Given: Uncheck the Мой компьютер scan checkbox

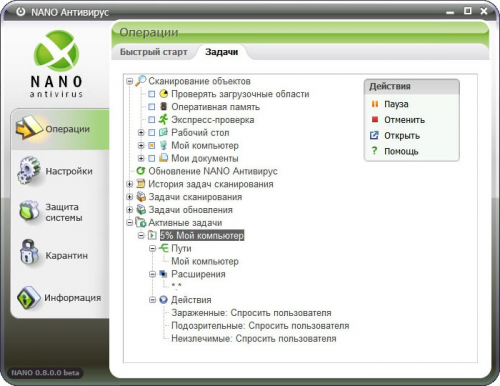Looking at the screenshot, I should pyautogui.click(x=152, y=145).
